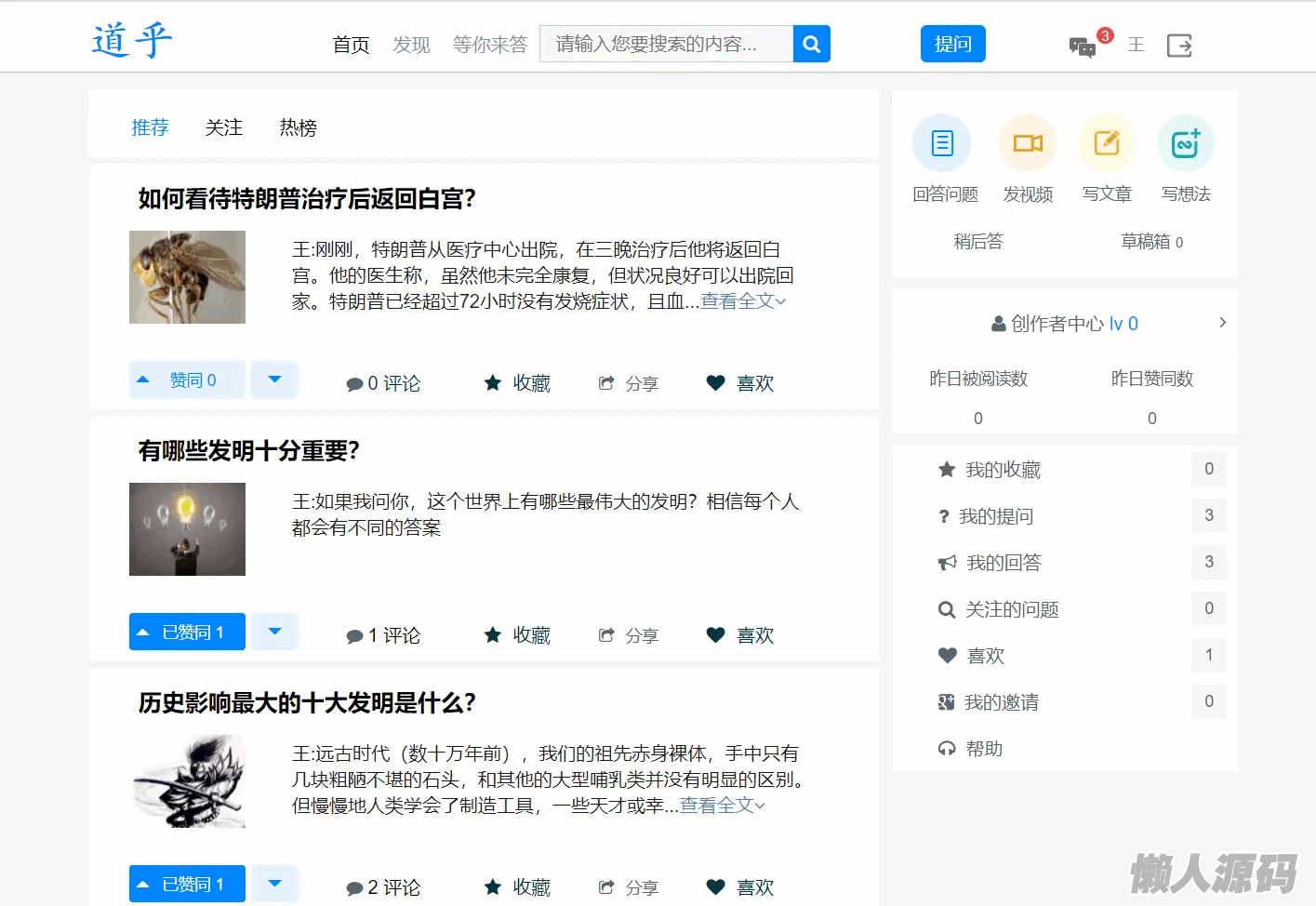The image size is (1316, 906).
Task: Open the messages notification icon
Action: click(x=1083, y=46)
